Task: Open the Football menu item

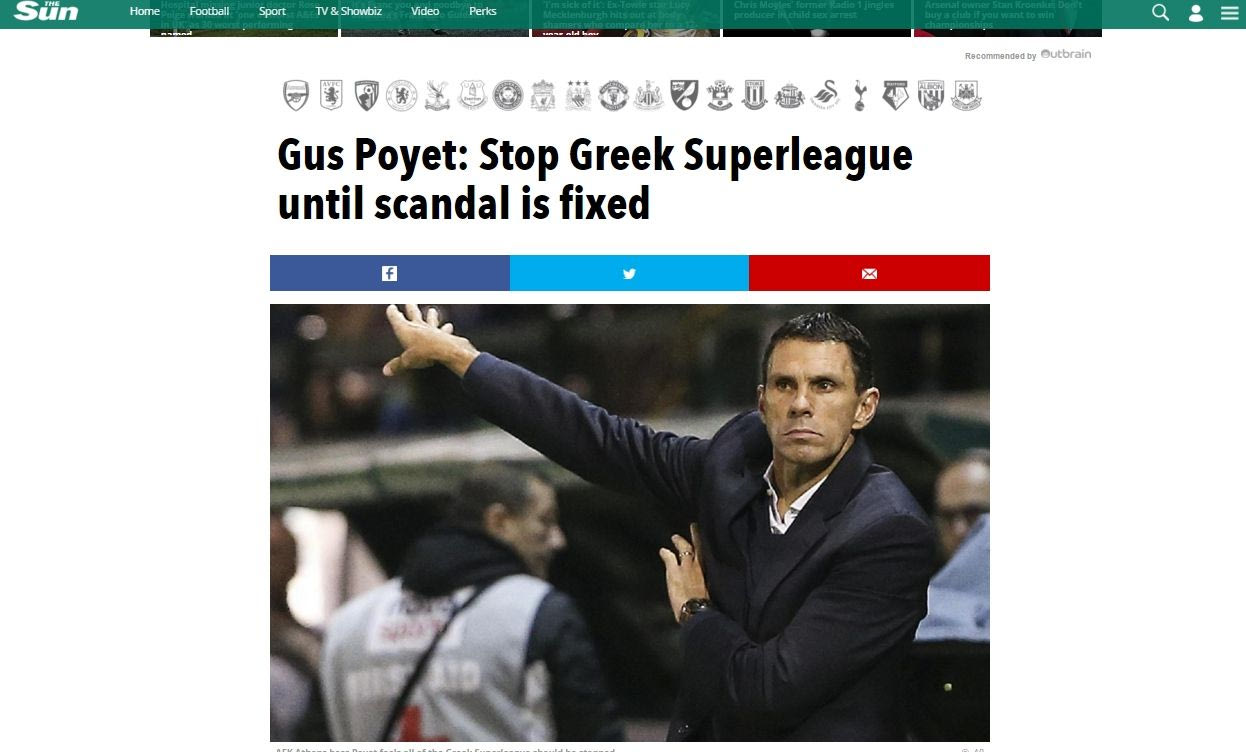Action: click(209, 11)
